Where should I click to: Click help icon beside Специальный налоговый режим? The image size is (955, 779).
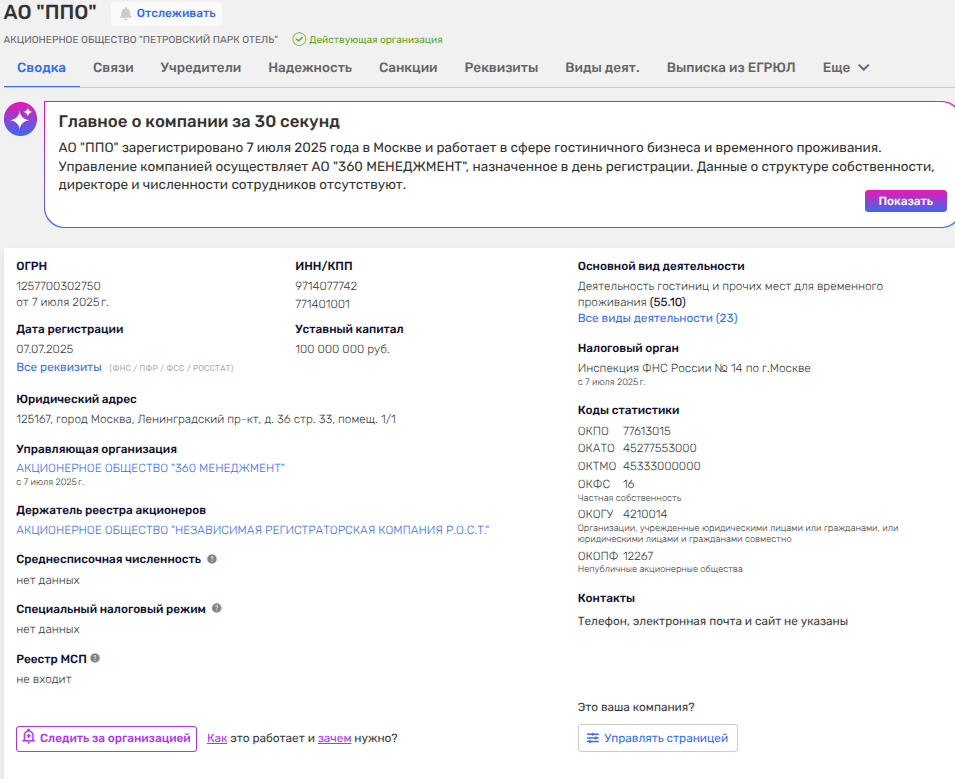(x=217, y=608)
